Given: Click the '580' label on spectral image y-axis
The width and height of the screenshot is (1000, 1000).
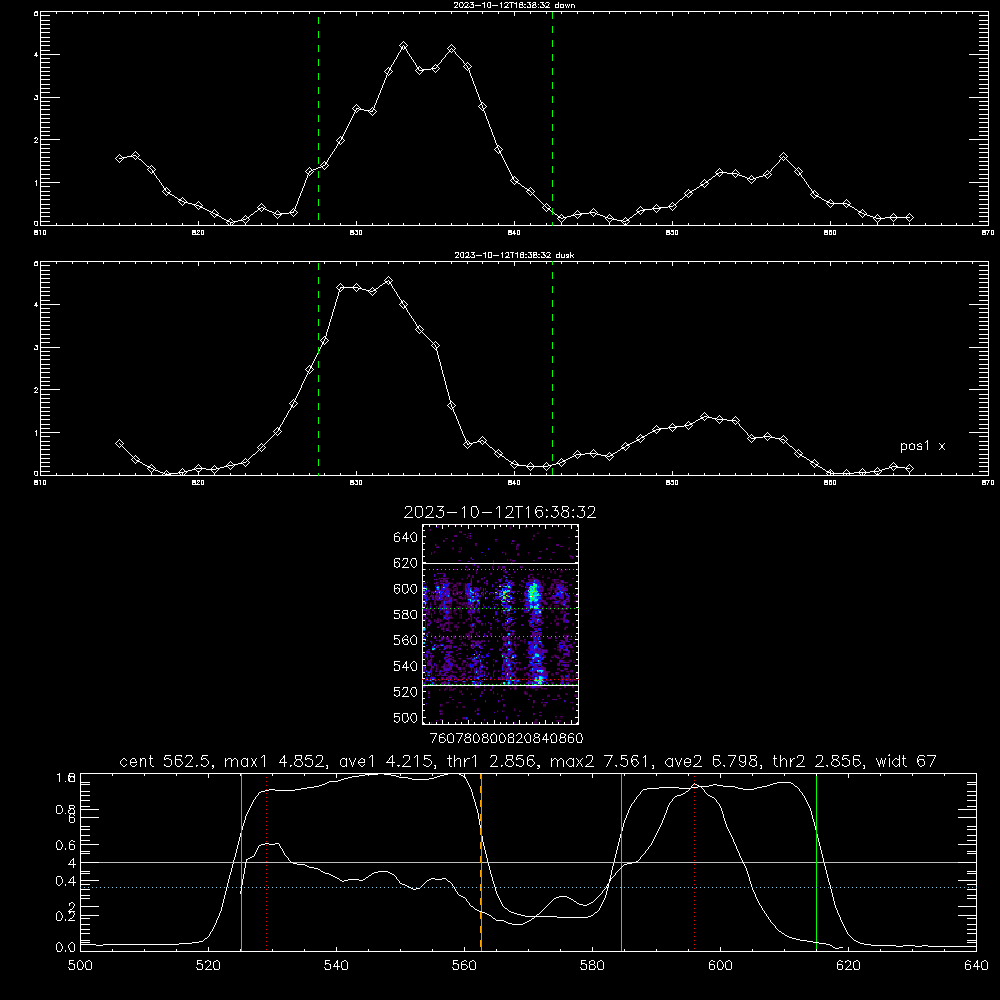Looking at the screenshot, I should (406, 615).
